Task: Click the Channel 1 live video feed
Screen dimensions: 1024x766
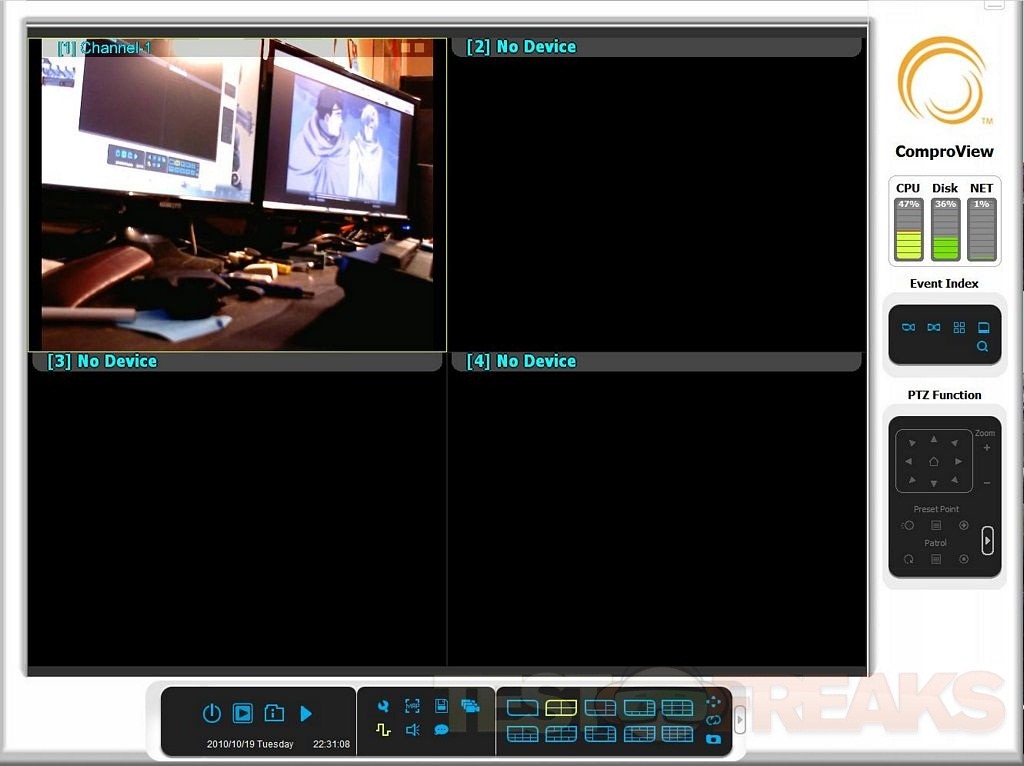Action: tap(237, 200)
